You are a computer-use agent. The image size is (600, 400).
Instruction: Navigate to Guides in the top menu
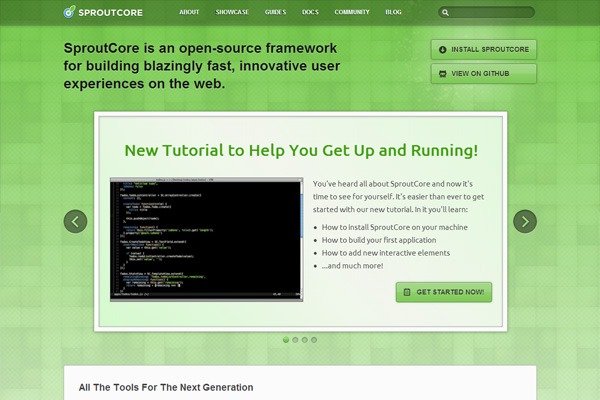click(277, 14)
